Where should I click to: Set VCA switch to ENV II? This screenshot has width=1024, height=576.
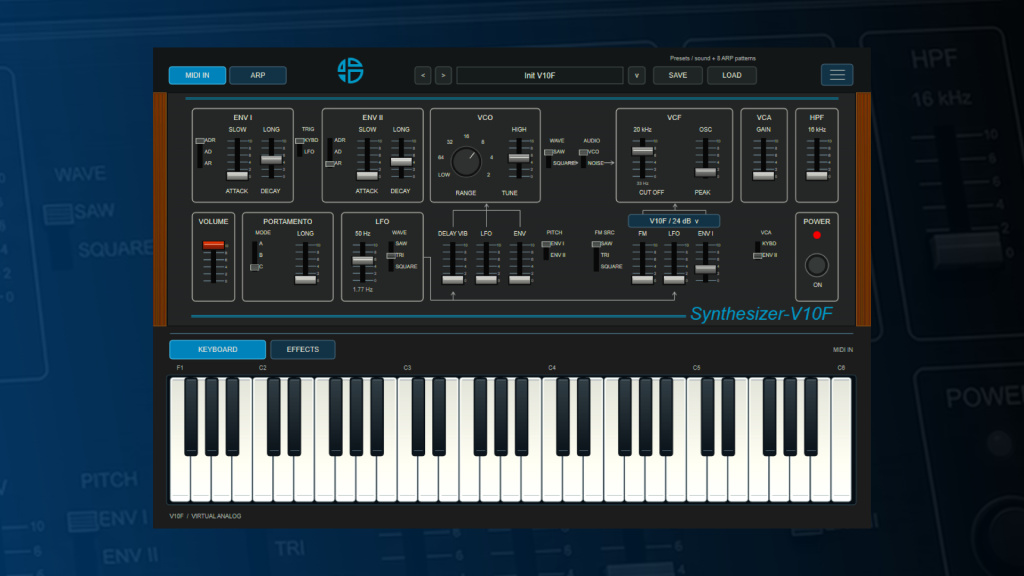[x=757, y=255]
